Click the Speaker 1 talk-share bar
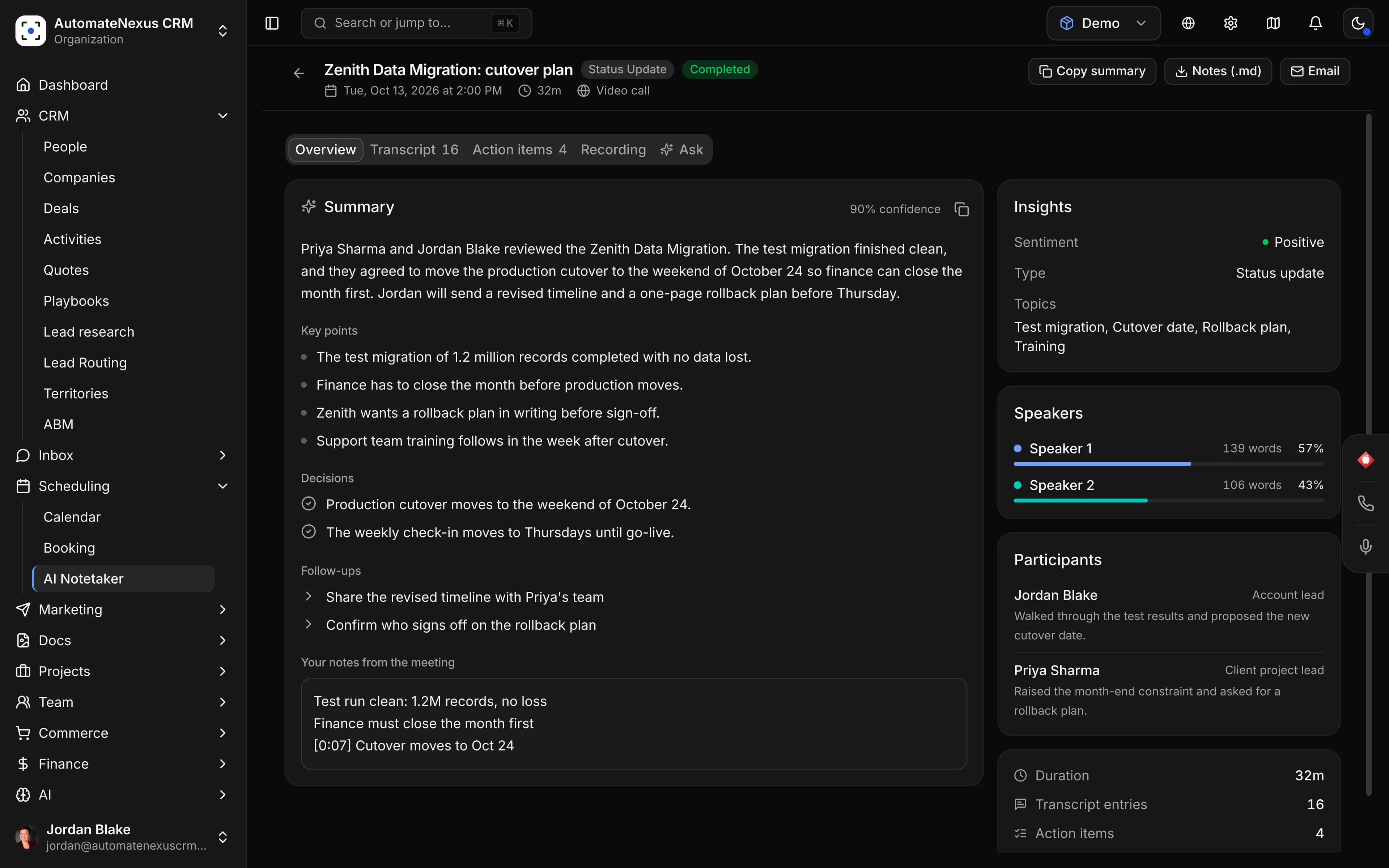 coord(1169,464)
